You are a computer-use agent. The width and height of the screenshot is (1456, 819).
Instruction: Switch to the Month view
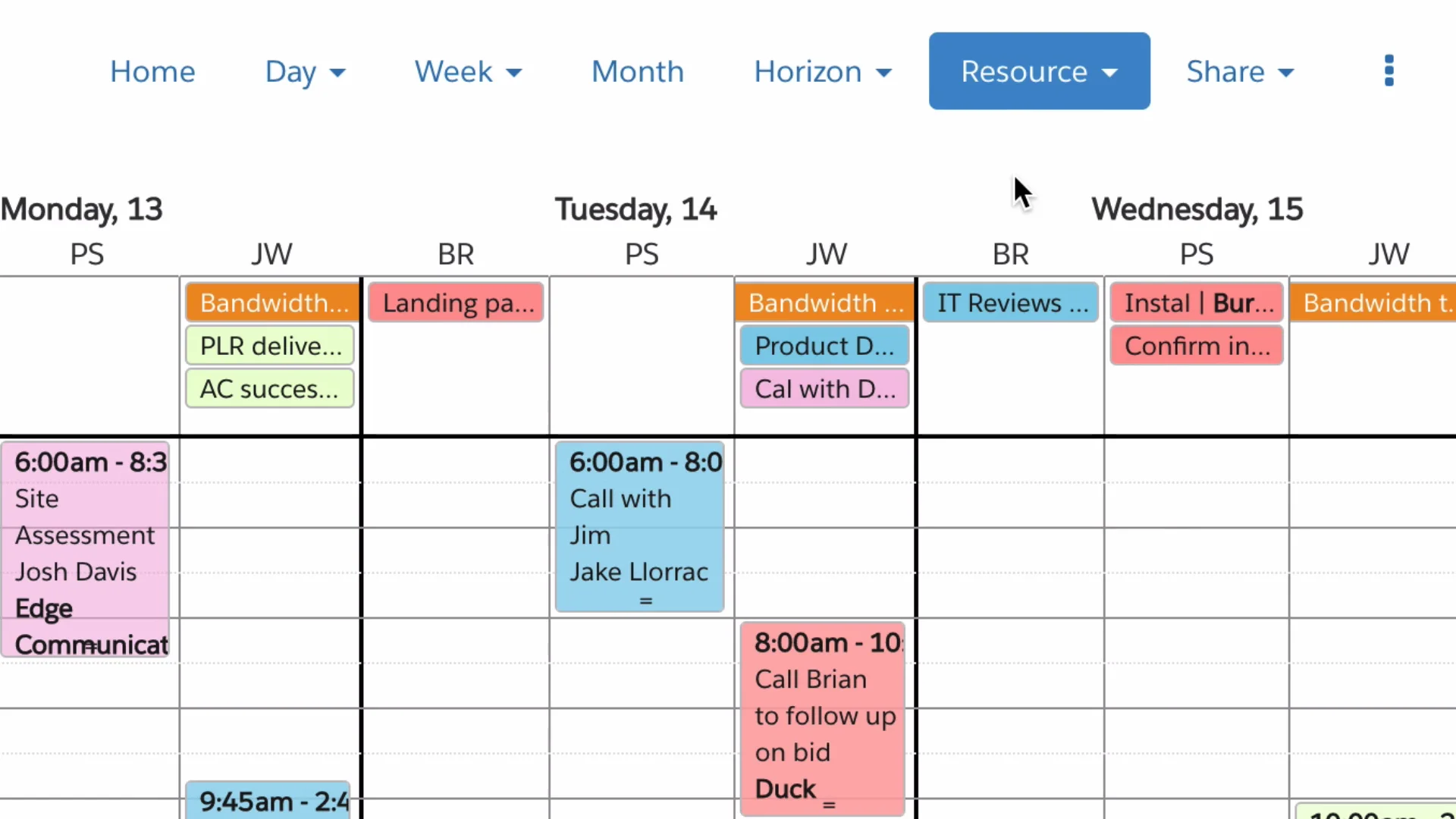[x=637, y=71]
